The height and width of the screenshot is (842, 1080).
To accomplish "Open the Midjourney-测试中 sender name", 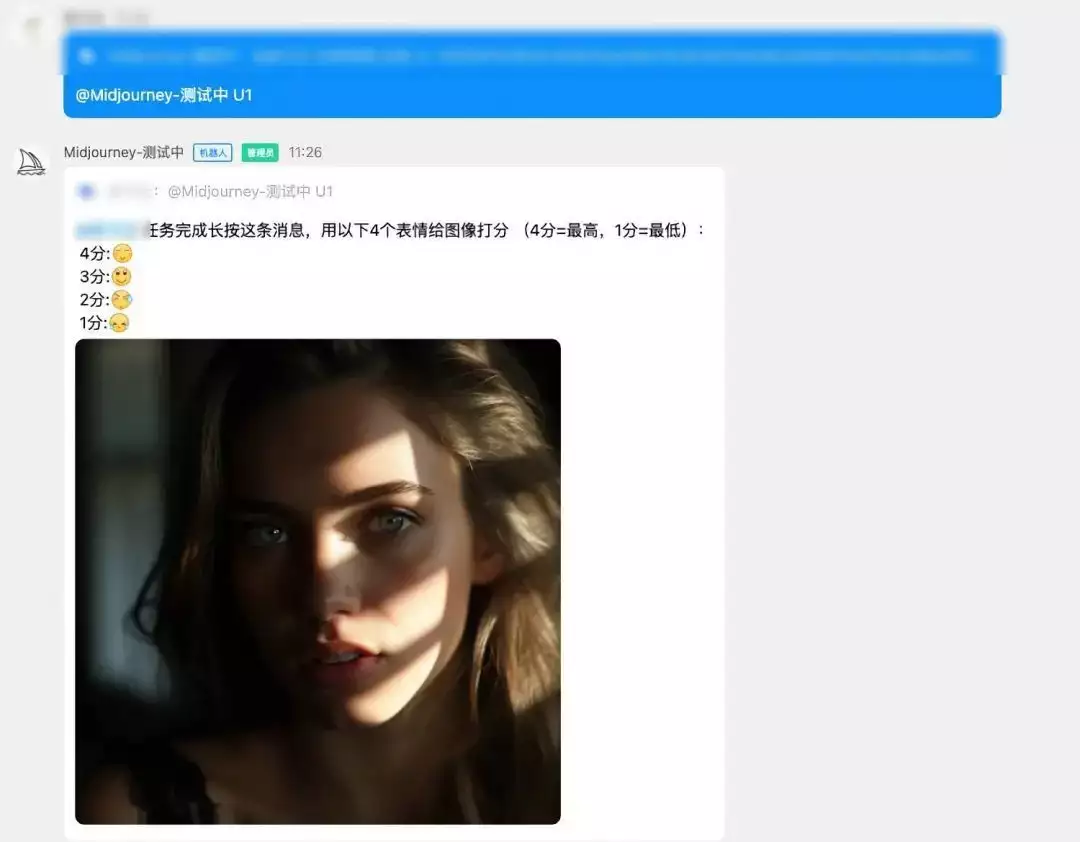I will [x=123, y=153].
